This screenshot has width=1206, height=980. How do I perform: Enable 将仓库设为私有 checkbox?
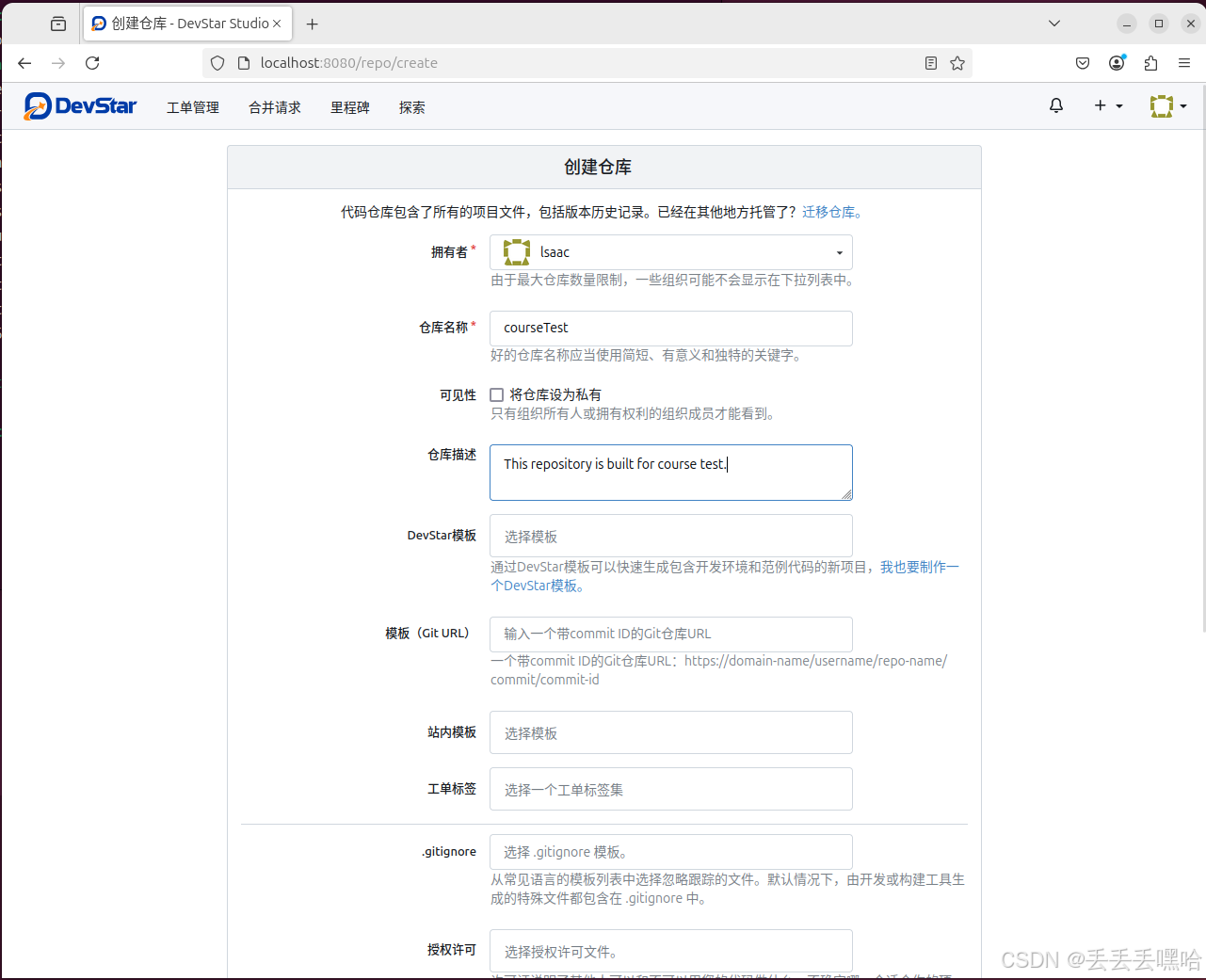pyautogui.click(x=496, y=394)
